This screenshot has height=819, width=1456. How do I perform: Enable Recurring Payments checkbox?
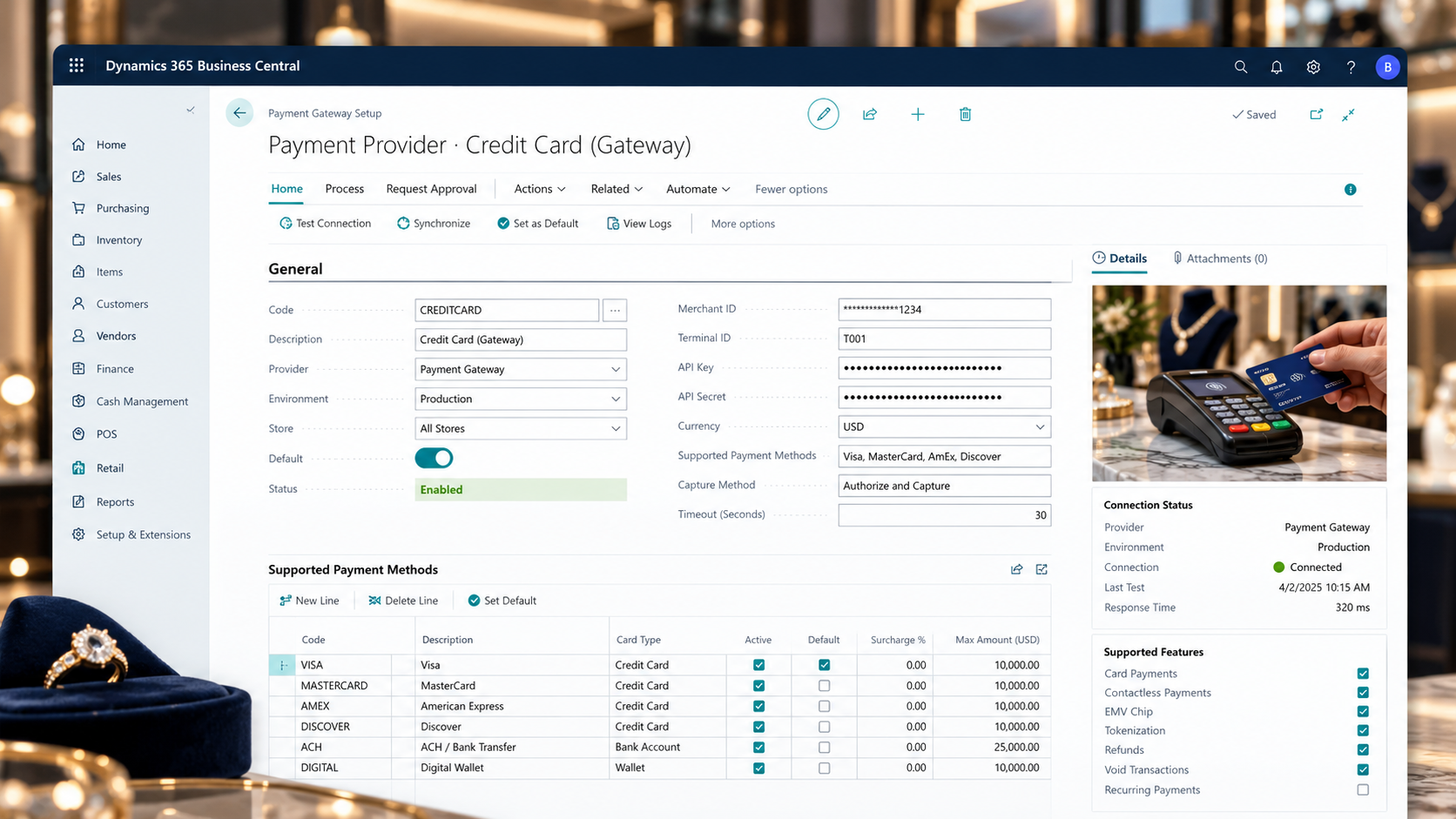click(x=1363, y=790)
